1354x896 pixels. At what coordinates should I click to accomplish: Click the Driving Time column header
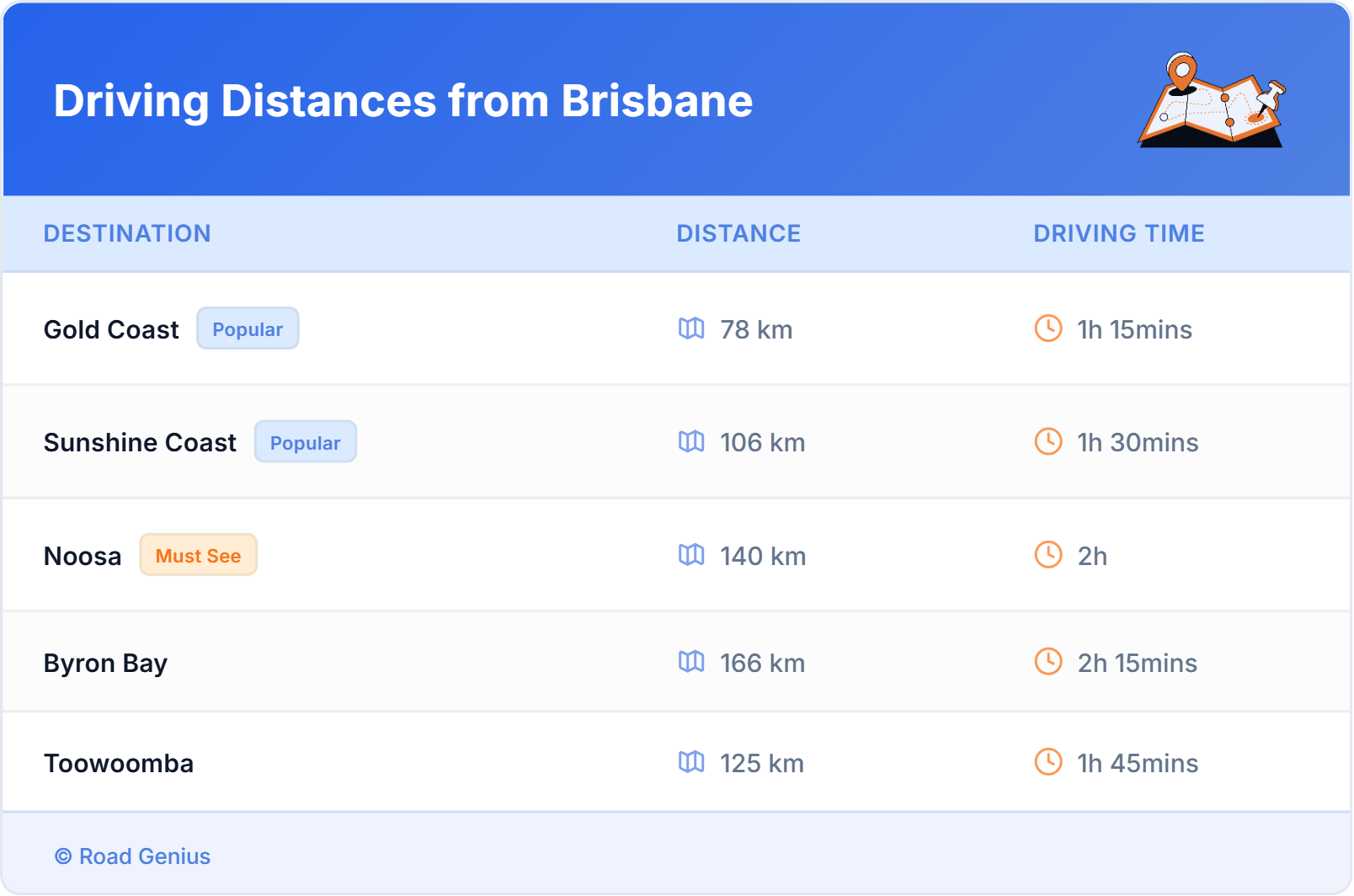click(1118, 233)
